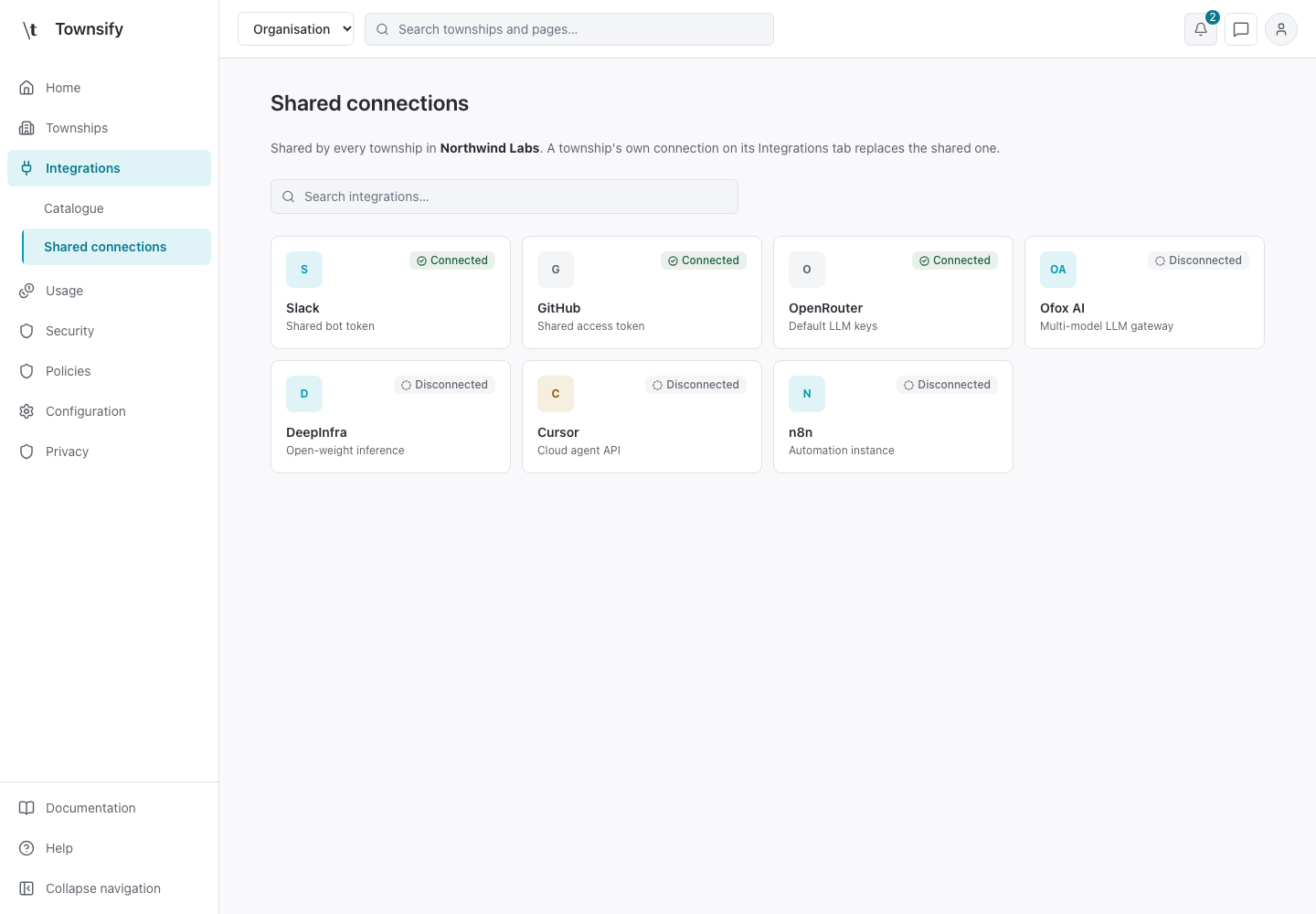Viewport: 1316px width, 914px height.
Task: Click the DeepInfra 'D' card icon
Action: [304, 394]
